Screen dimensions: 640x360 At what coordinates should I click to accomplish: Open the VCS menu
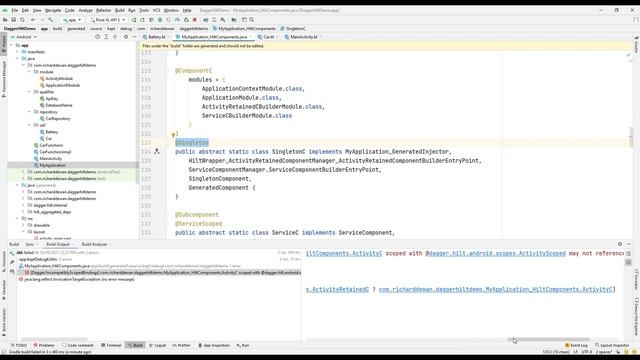point(156,10)
